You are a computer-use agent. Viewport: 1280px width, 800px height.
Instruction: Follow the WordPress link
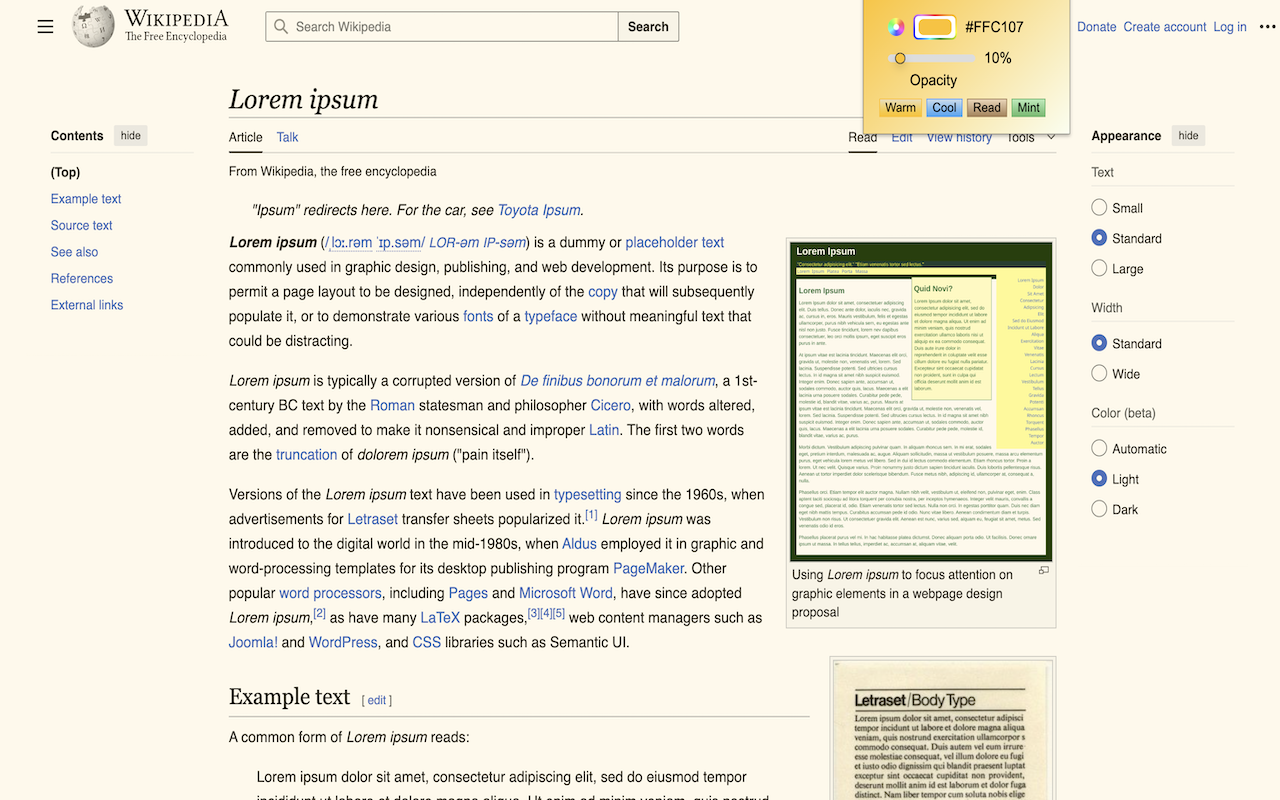(x=343, y=642)
